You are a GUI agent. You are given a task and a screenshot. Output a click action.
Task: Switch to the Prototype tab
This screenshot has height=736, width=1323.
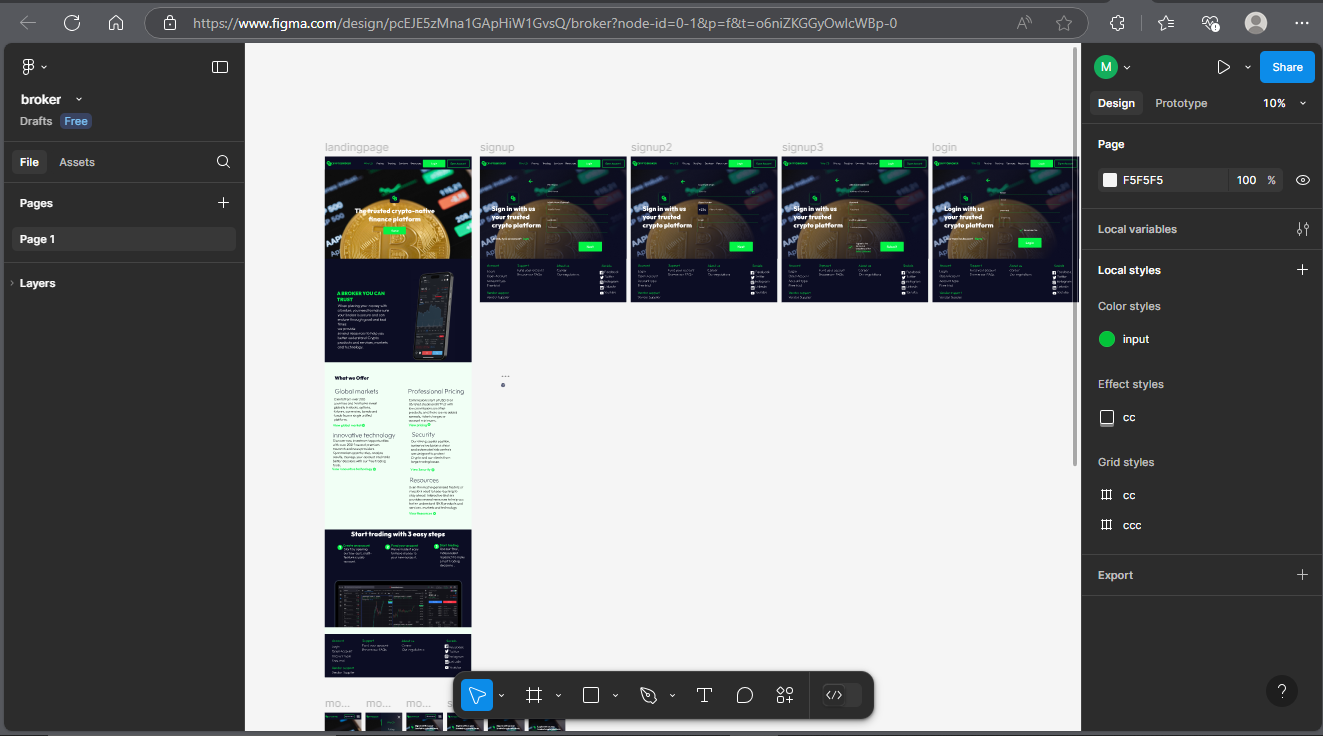pos(1181,103)
